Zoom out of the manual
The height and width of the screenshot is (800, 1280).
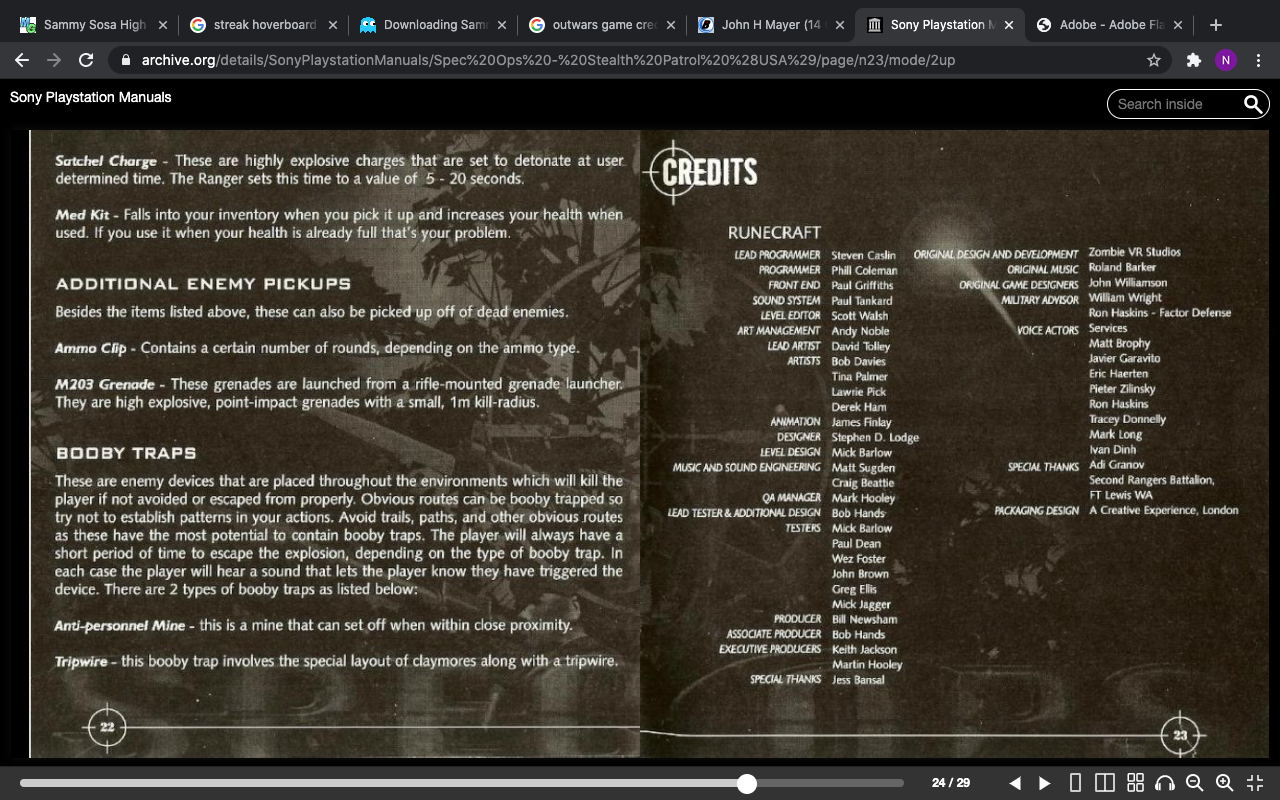tap(1194, 783)
